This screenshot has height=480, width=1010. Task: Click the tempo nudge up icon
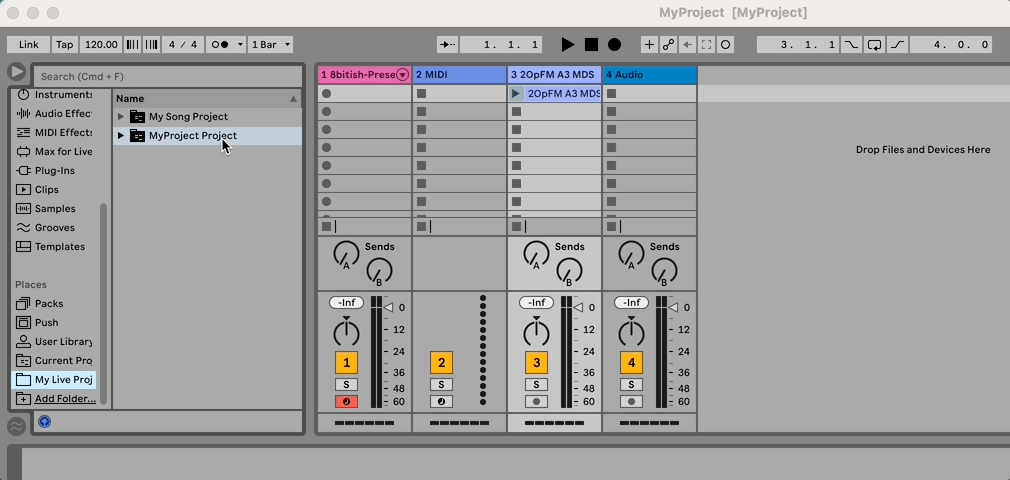click(151, 44)
